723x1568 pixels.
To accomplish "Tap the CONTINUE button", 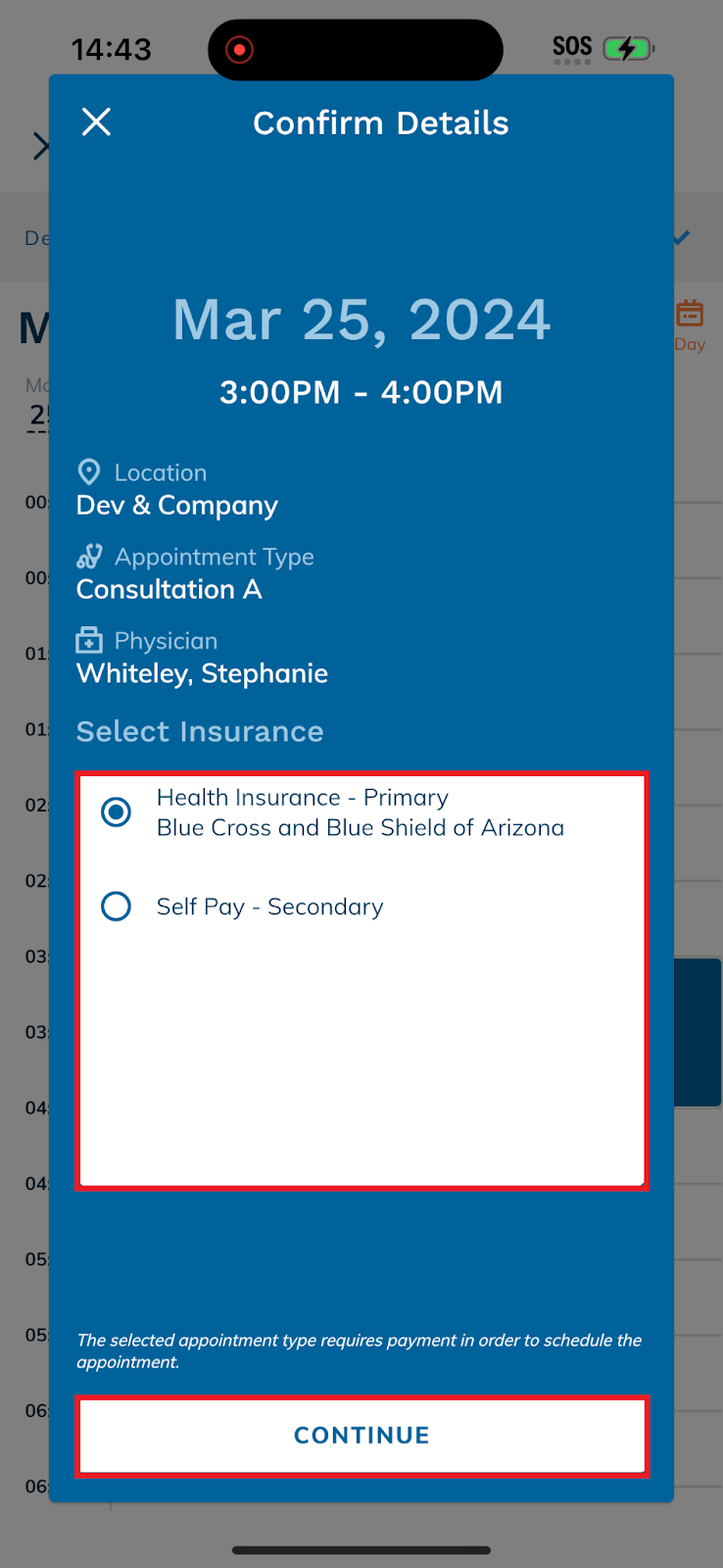I will [361, 1436].
